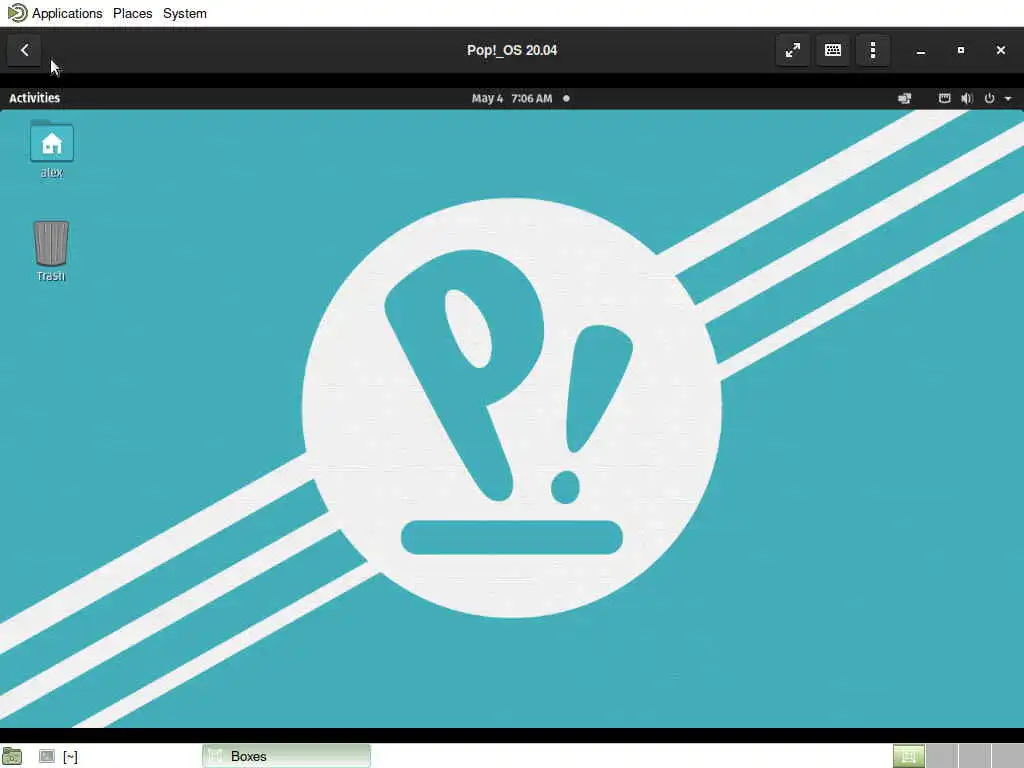This screenshot has width=1024, height=768.
Task: Select the Trash desktop icon
Action: pyautogui.click(x=51, y=251)
